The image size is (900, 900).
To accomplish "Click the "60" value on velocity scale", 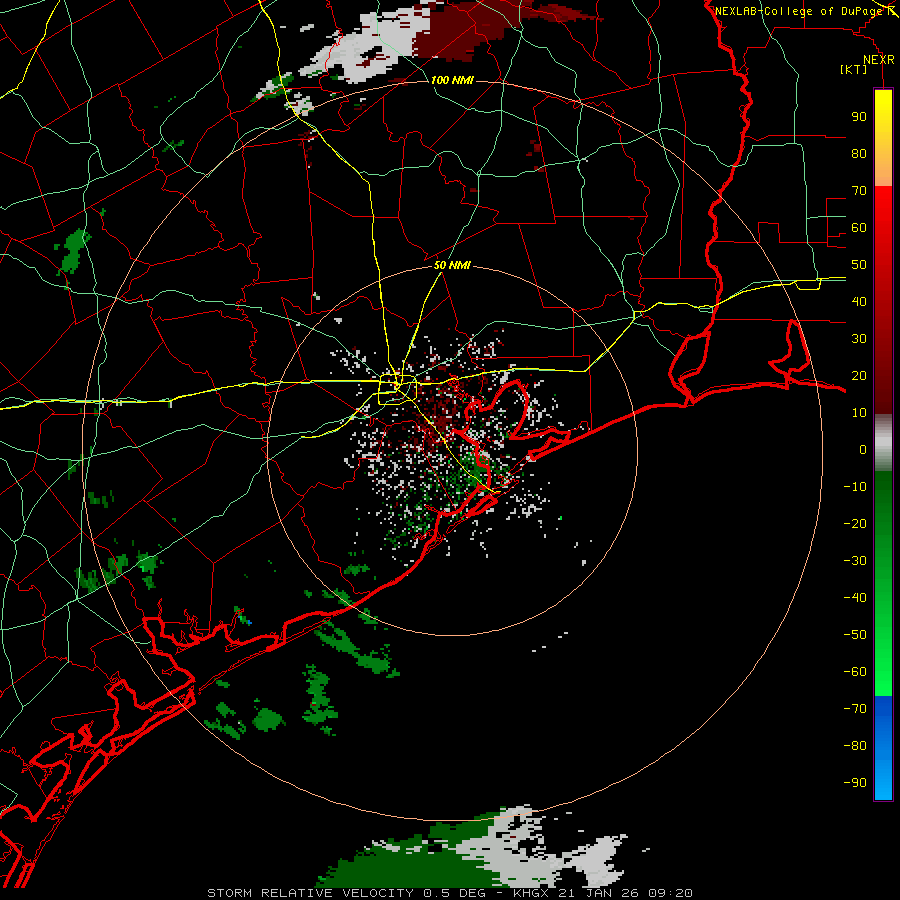I will pos(859,228).
